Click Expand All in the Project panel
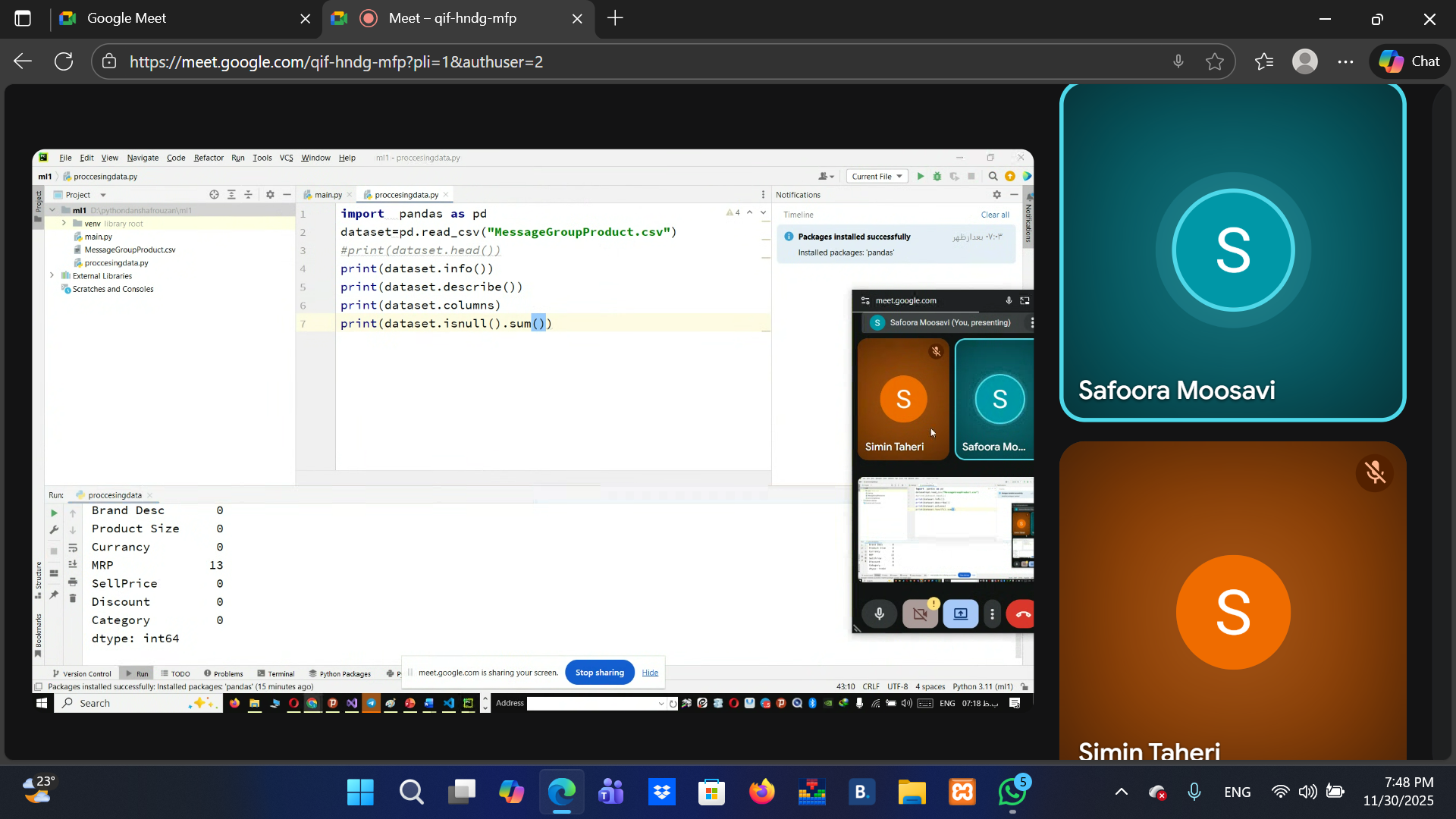 coord(231,195)
